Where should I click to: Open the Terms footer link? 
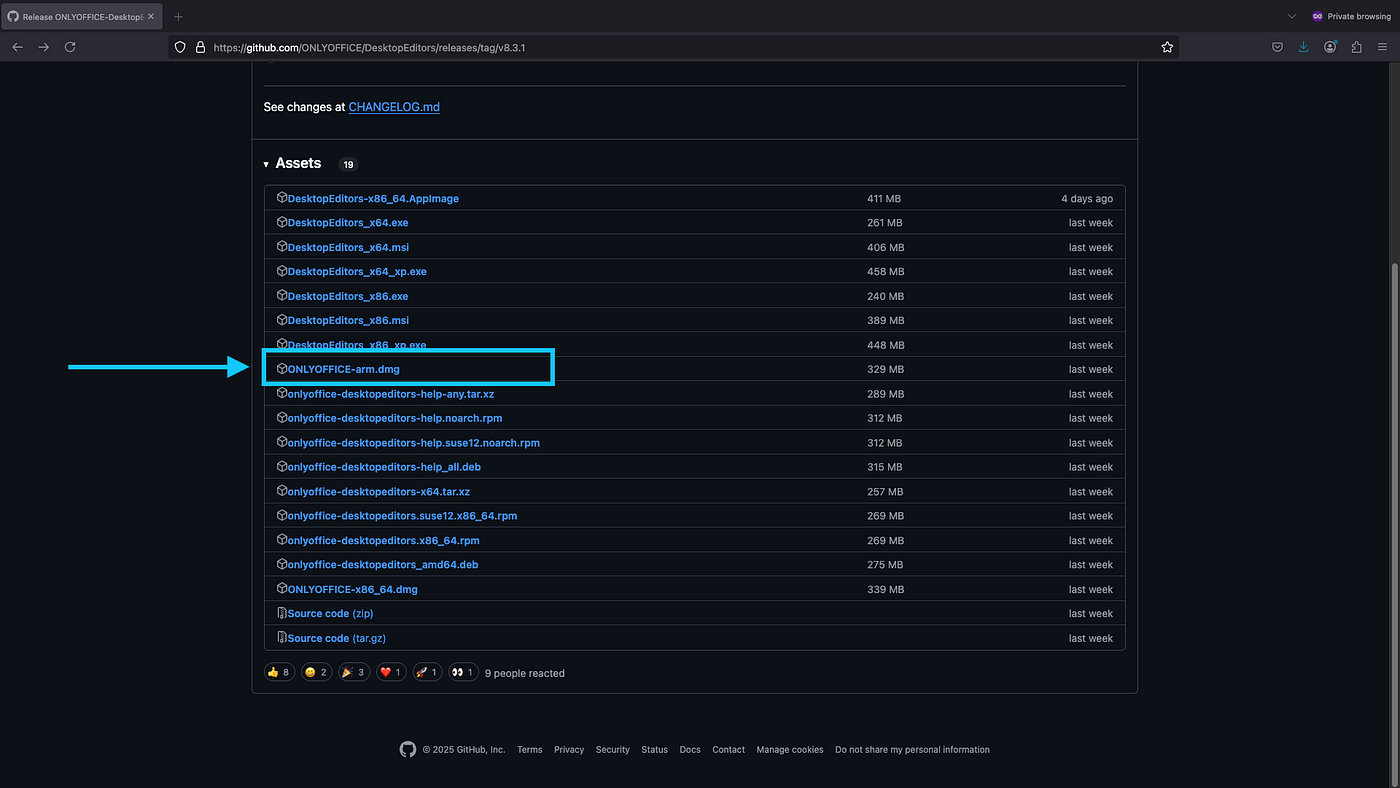530,750
